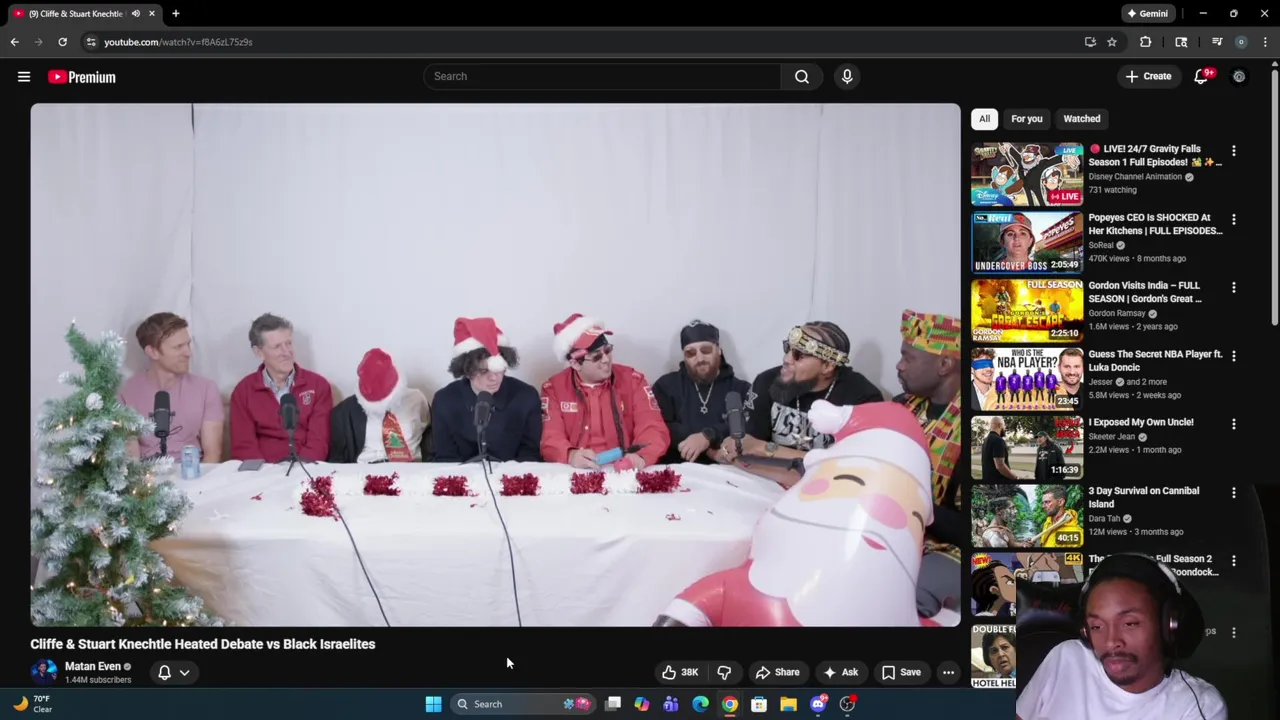
Task: Click the video player to pause
Action: pos(495,365)
